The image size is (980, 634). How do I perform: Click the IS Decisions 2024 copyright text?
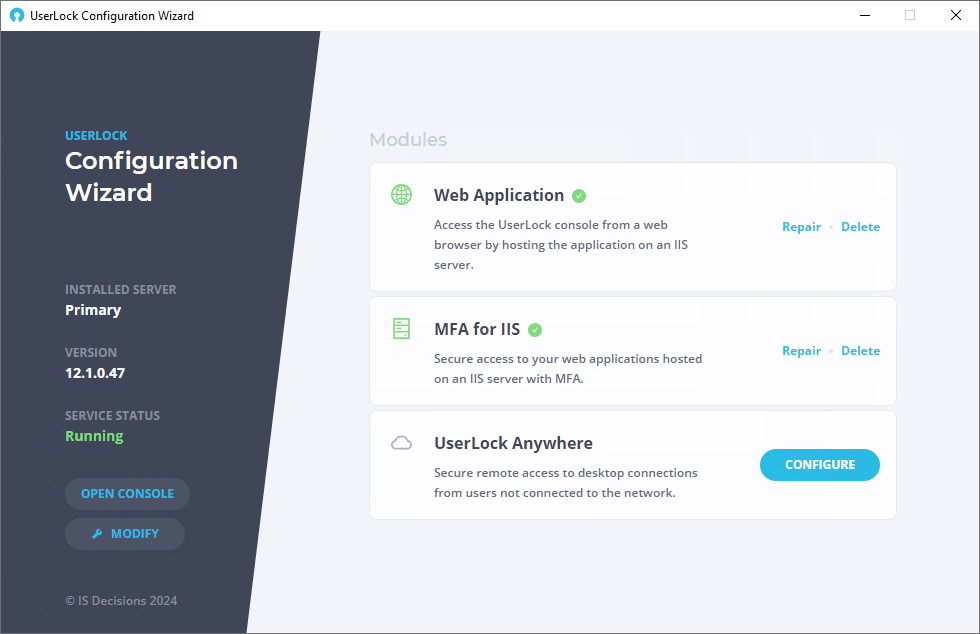click(121, 601)
